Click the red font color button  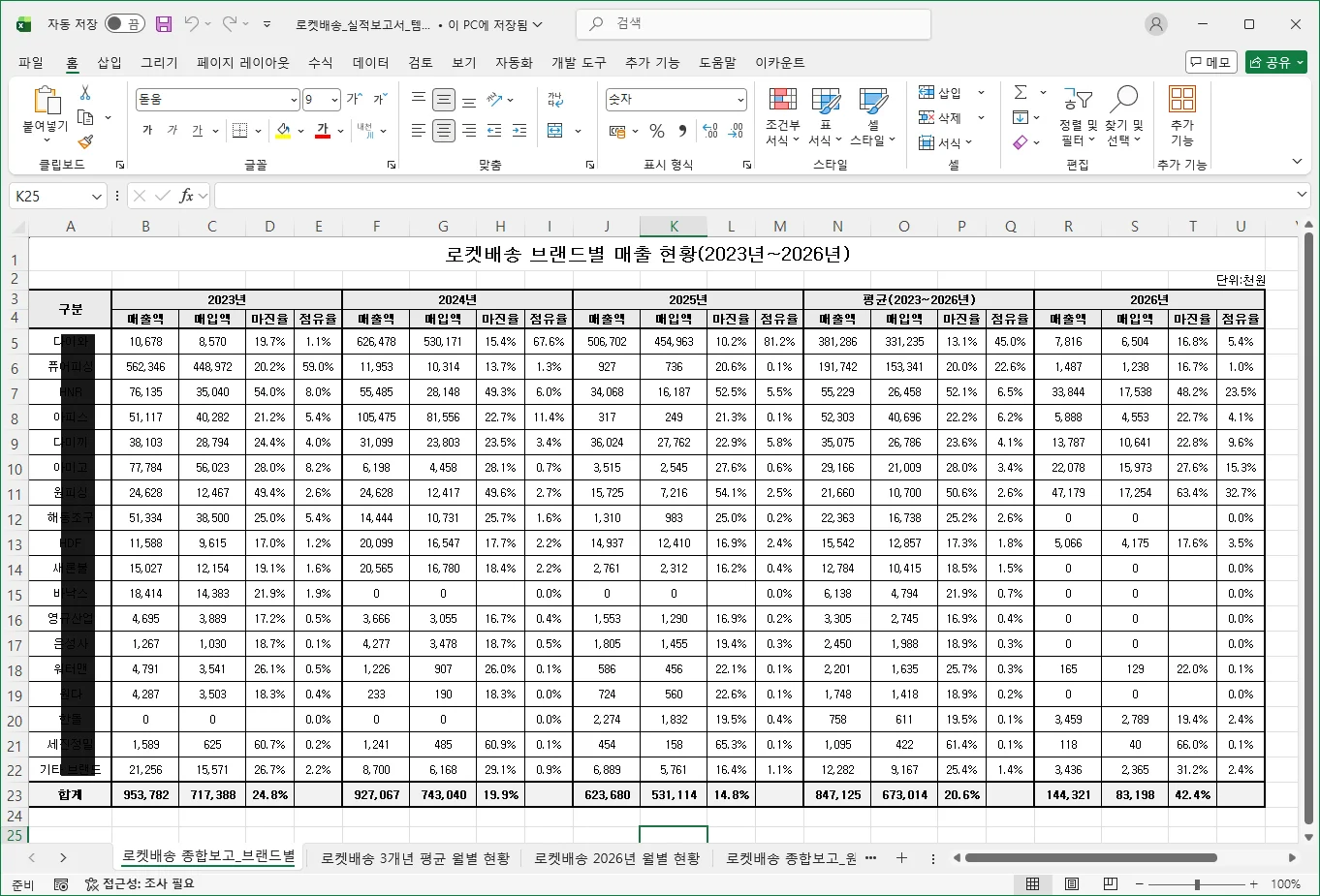(x=323, y=130)
